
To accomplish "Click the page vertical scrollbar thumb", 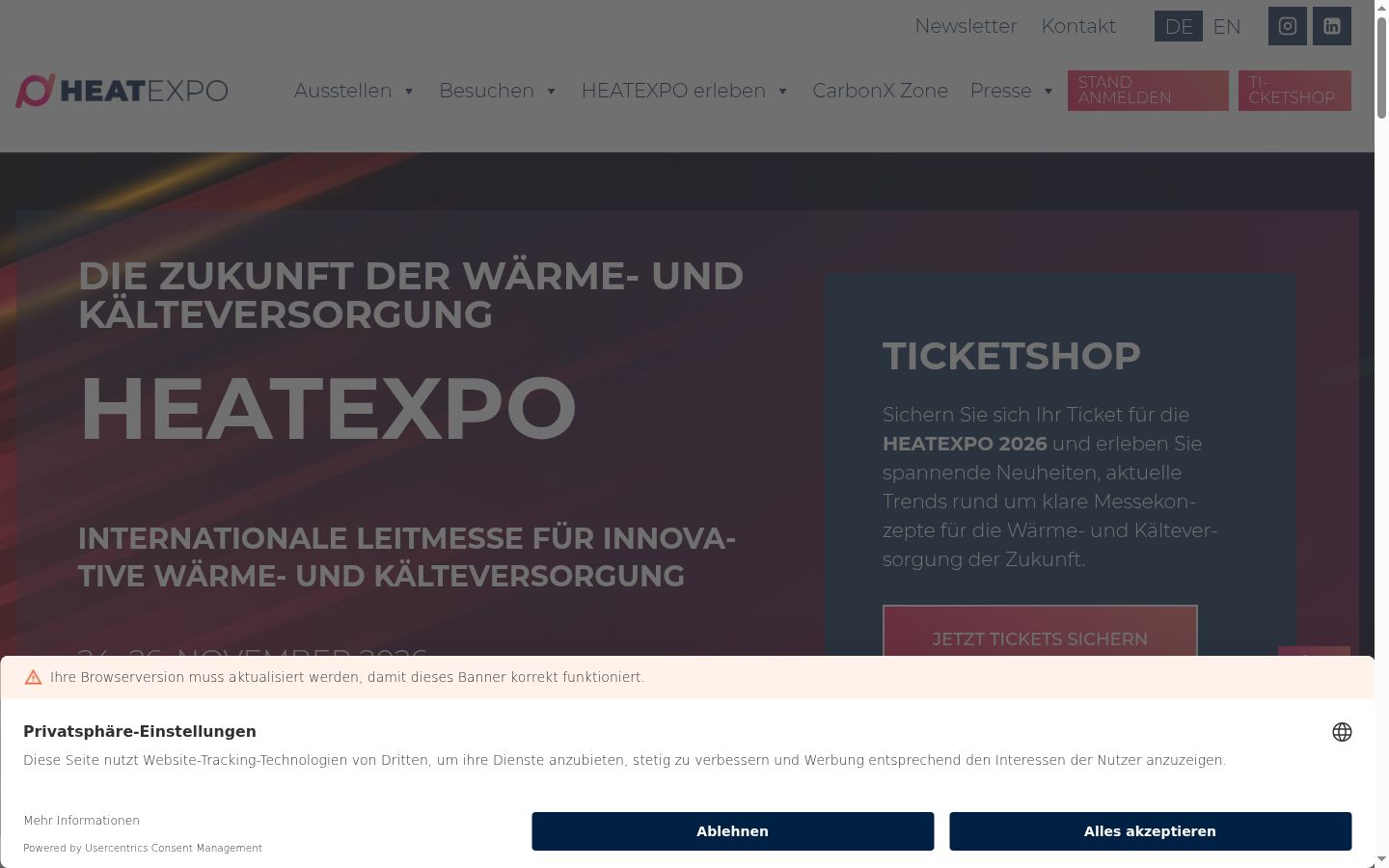I will coord(1381,66).
